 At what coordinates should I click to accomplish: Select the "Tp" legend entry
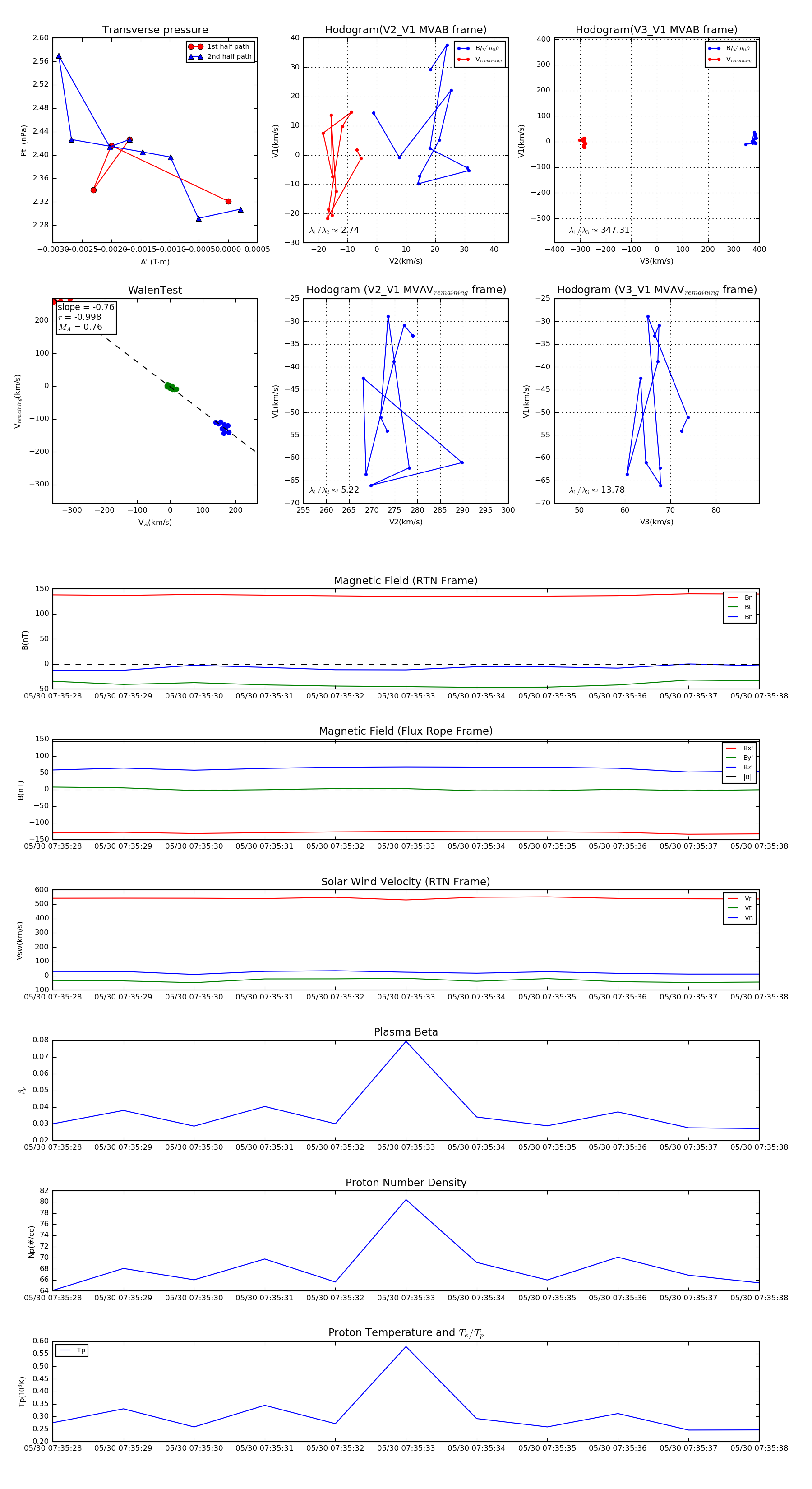point(72,1351)
